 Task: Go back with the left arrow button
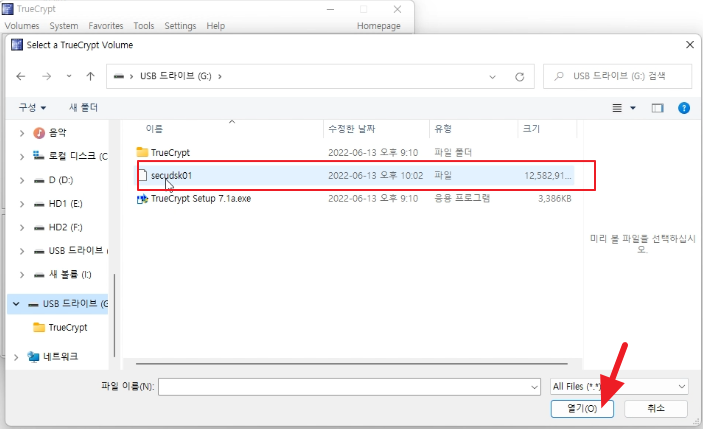pyautogui.click(x=21, y=76)
